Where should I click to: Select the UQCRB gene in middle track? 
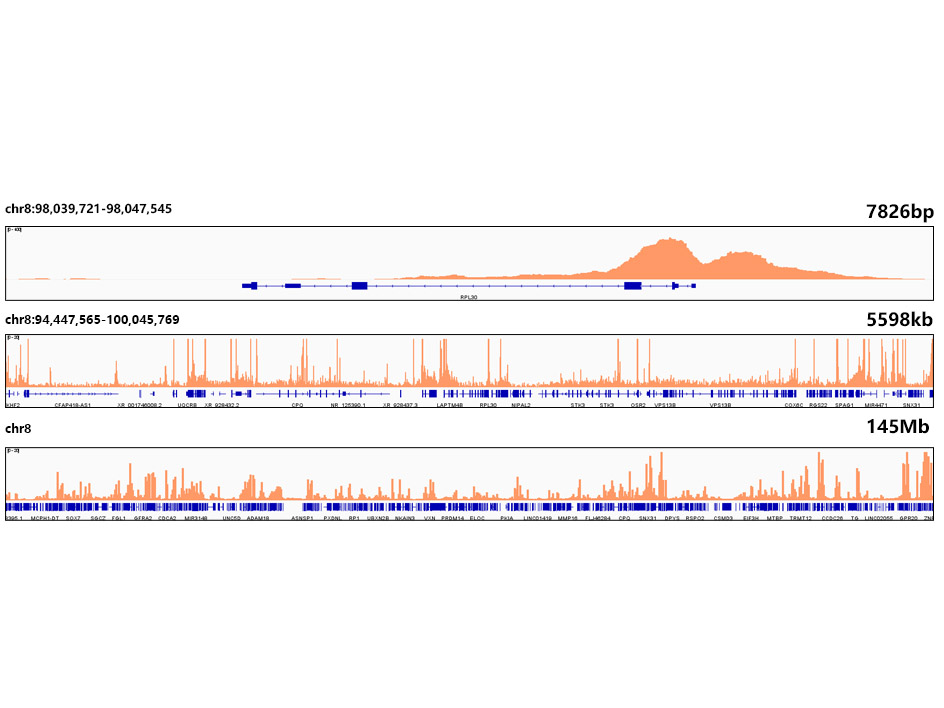point(187,406)
